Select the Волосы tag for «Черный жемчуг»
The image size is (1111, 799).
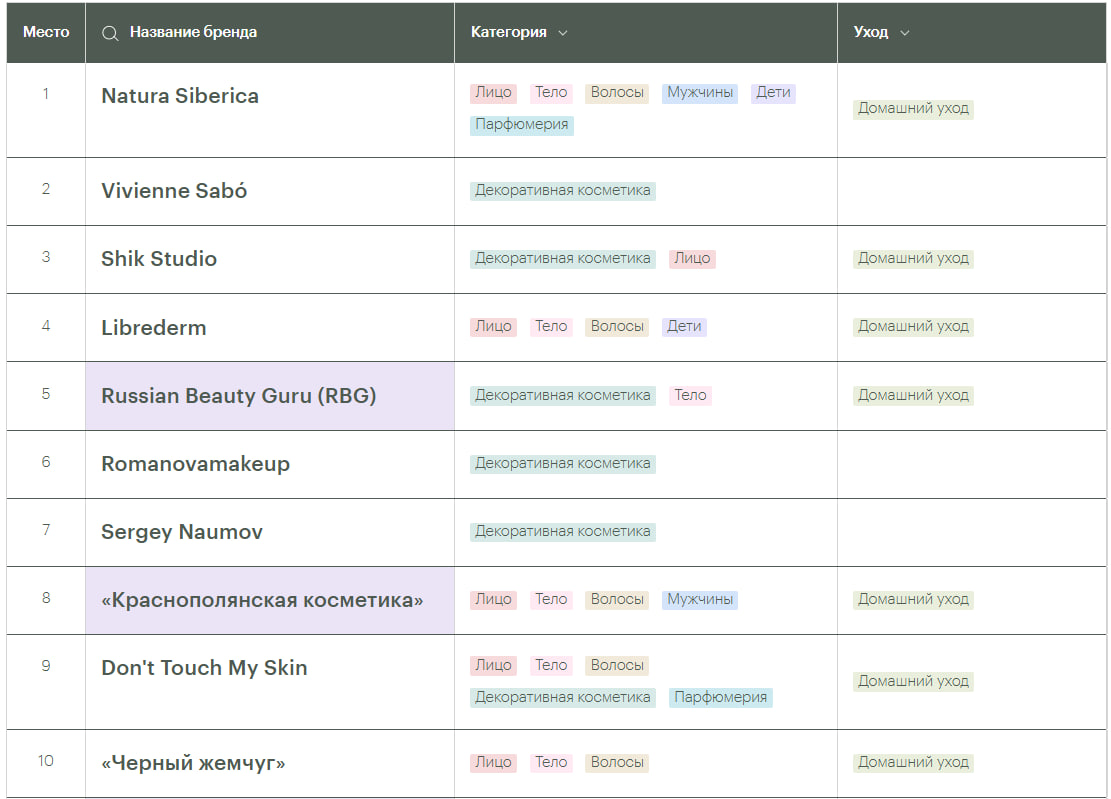point(617,763)
